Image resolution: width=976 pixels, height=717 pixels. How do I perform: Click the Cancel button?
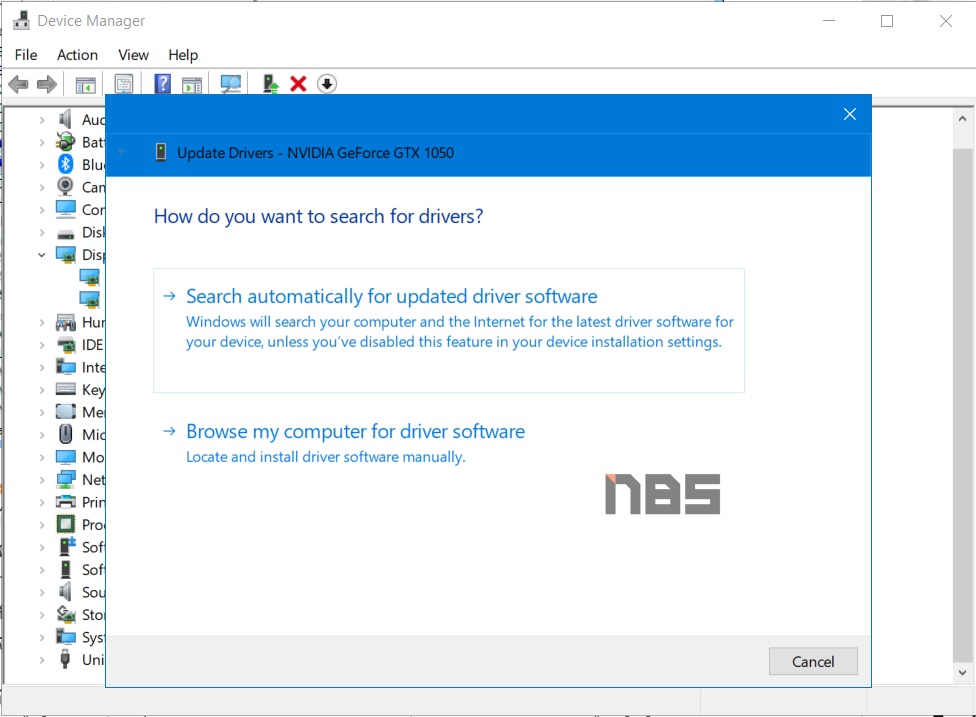(x=812, y=661)
